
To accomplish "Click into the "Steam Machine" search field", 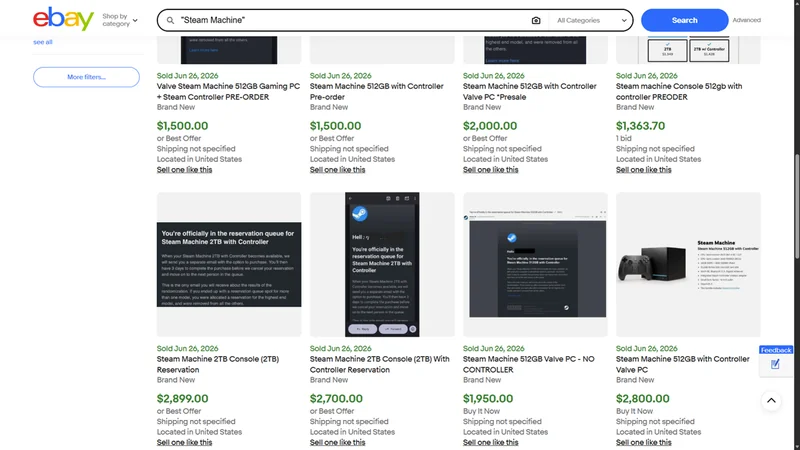I will (x=352, y=20).
